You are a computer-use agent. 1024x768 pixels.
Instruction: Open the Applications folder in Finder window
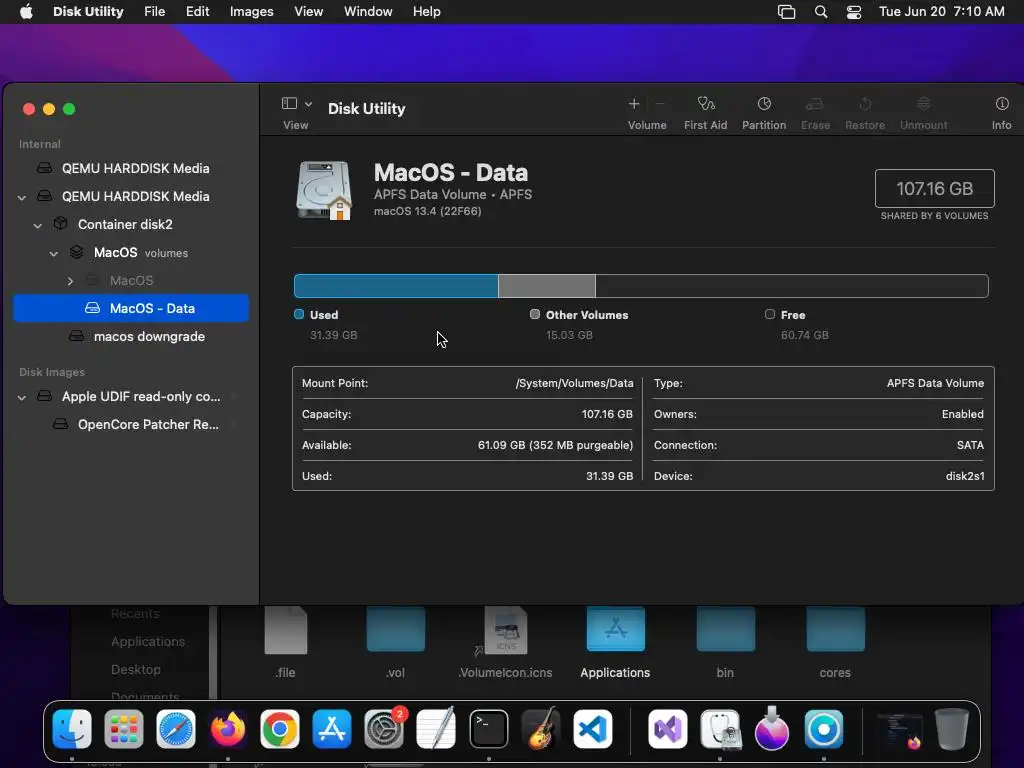(x=615, y=629)
